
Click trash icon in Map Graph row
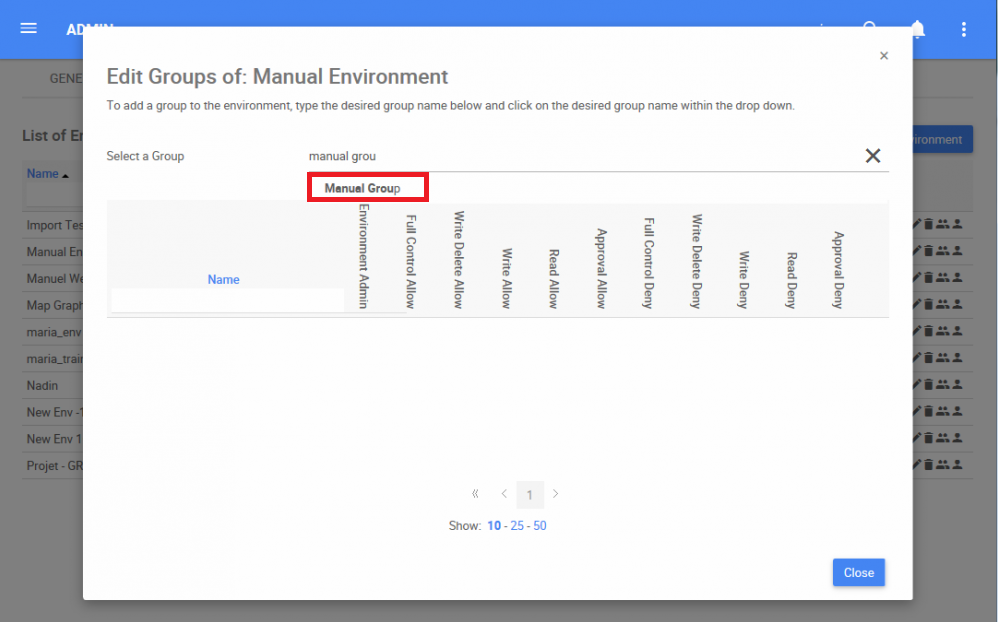pos(929,304)
